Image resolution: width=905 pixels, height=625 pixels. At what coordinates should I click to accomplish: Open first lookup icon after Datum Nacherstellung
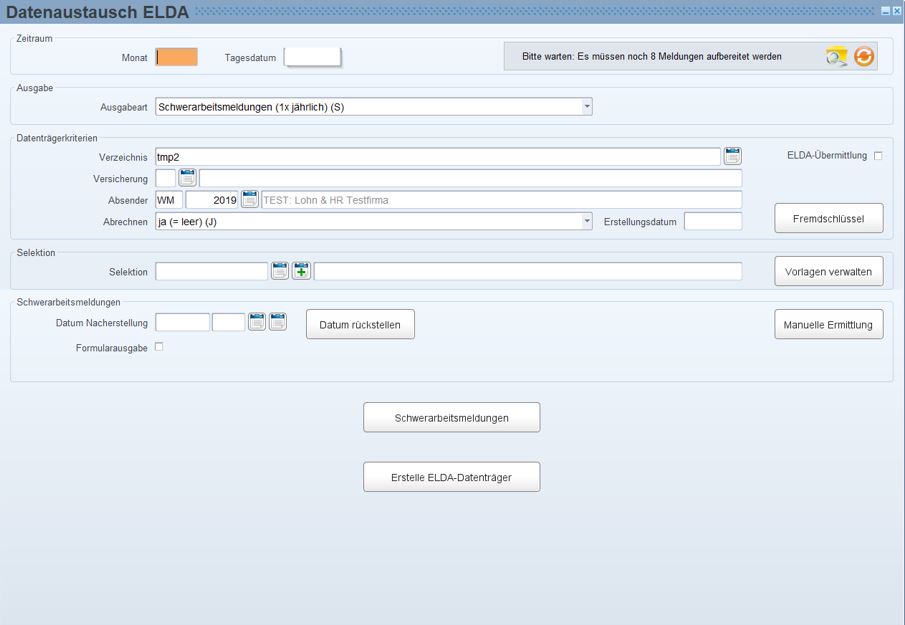257,322
